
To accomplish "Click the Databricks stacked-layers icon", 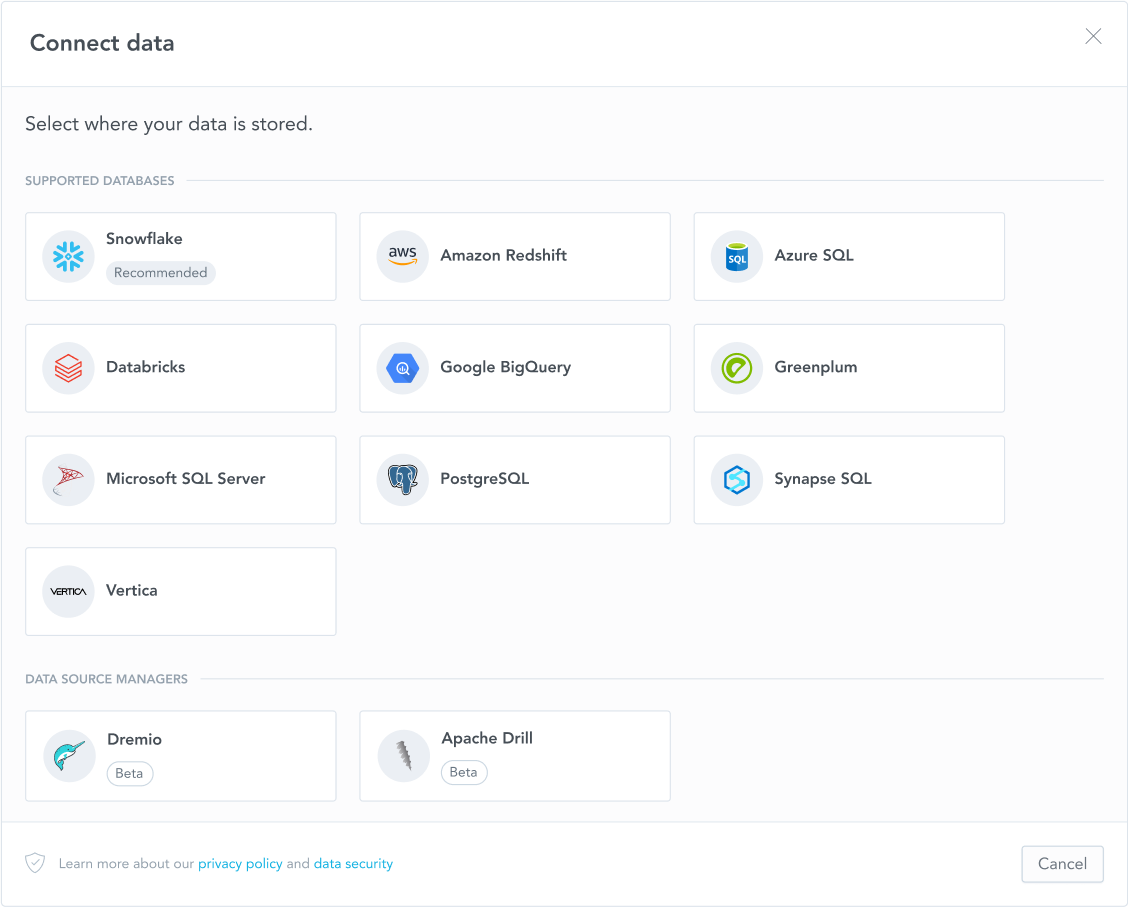I will 68,368.
